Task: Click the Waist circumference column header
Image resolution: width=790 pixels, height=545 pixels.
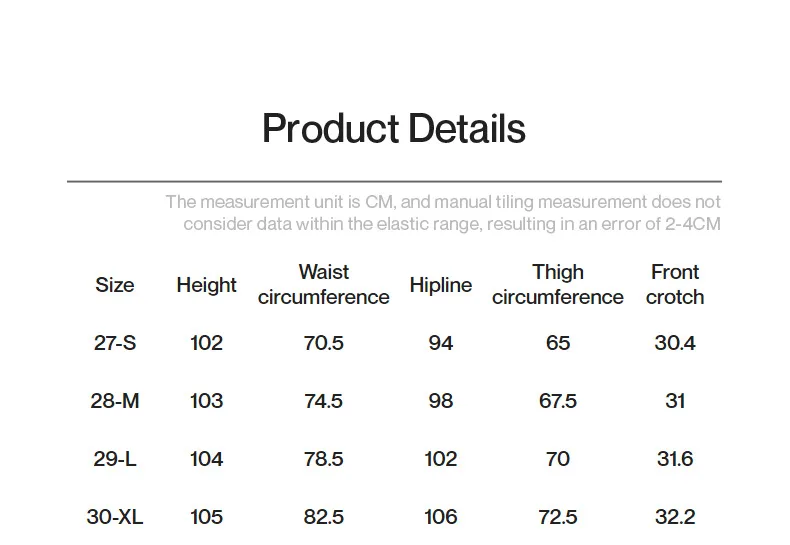Action: 323,285
